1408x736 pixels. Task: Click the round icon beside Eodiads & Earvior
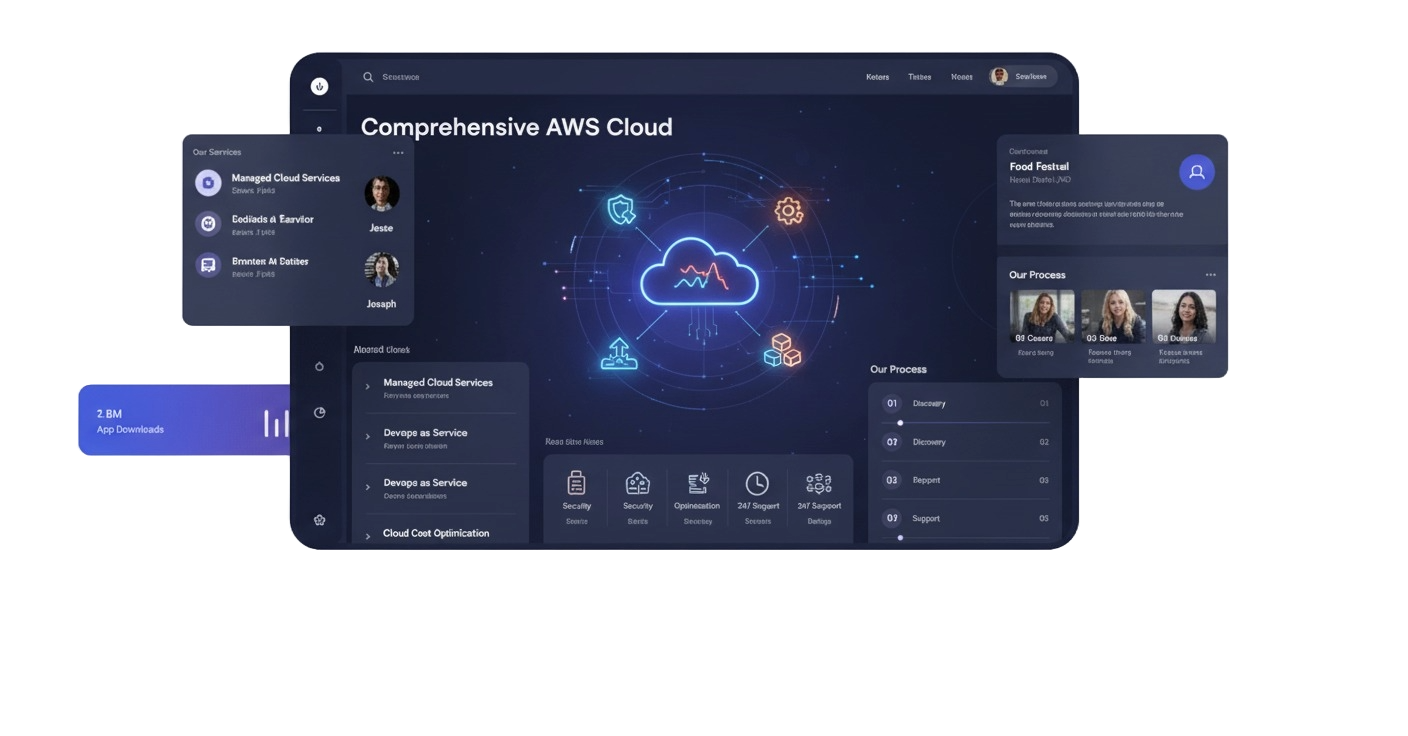coord(208,224)
